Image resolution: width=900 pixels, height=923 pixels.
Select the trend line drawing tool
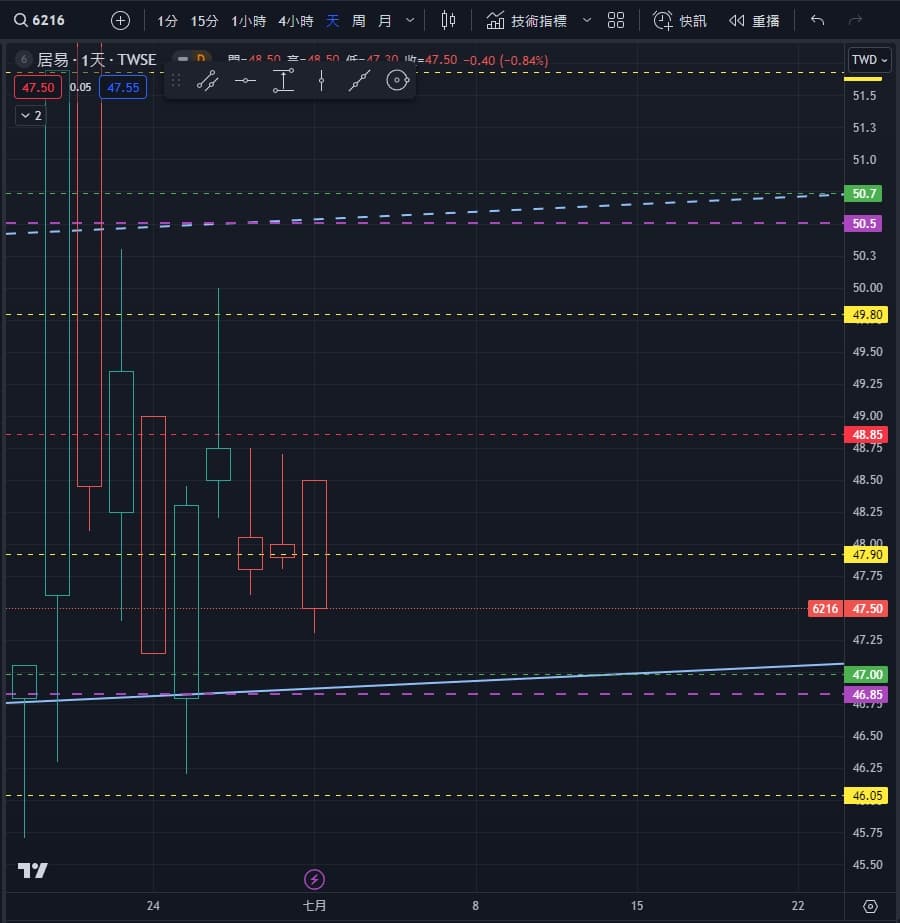(359, 80)
